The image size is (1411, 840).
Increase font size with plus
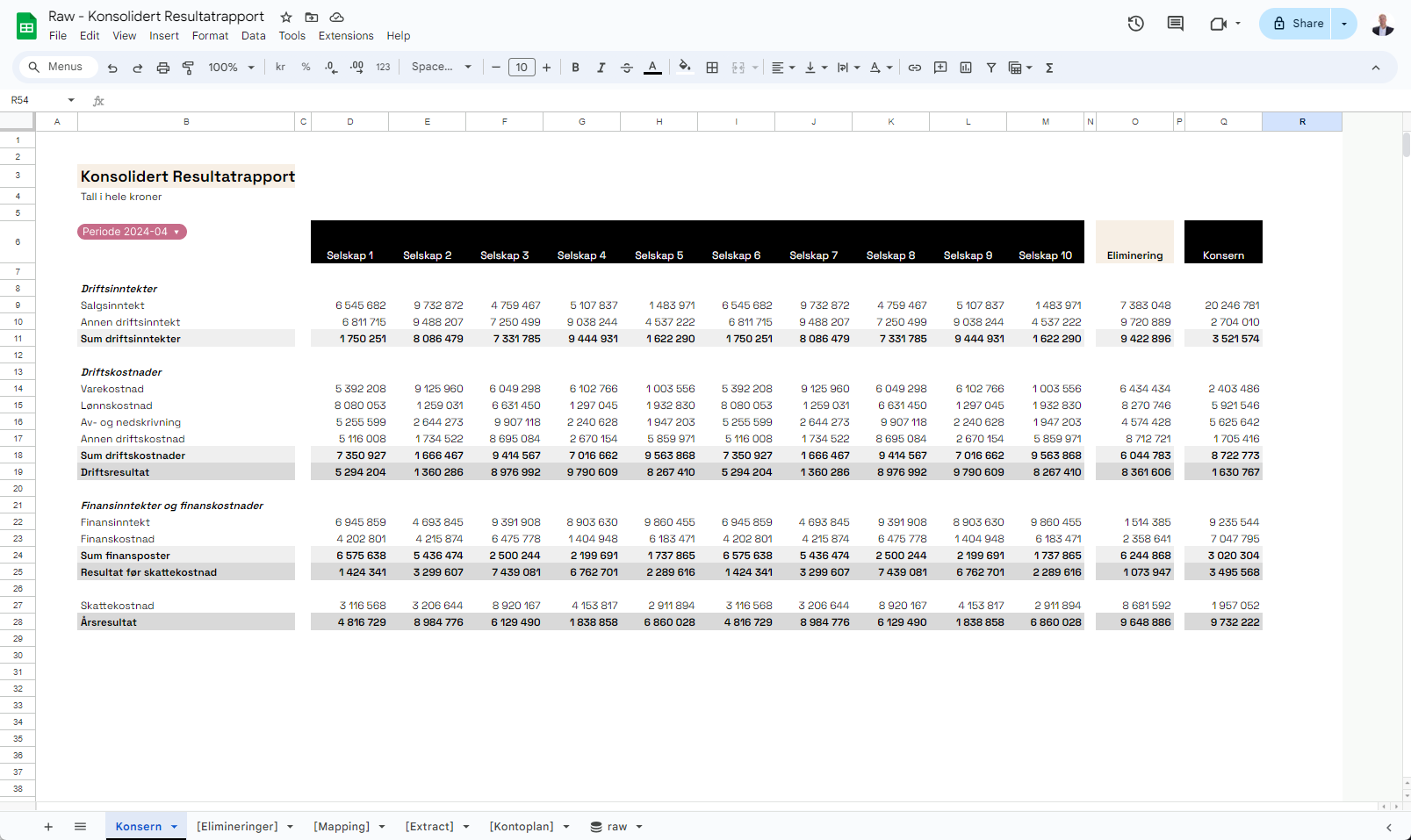pos(547,68)
